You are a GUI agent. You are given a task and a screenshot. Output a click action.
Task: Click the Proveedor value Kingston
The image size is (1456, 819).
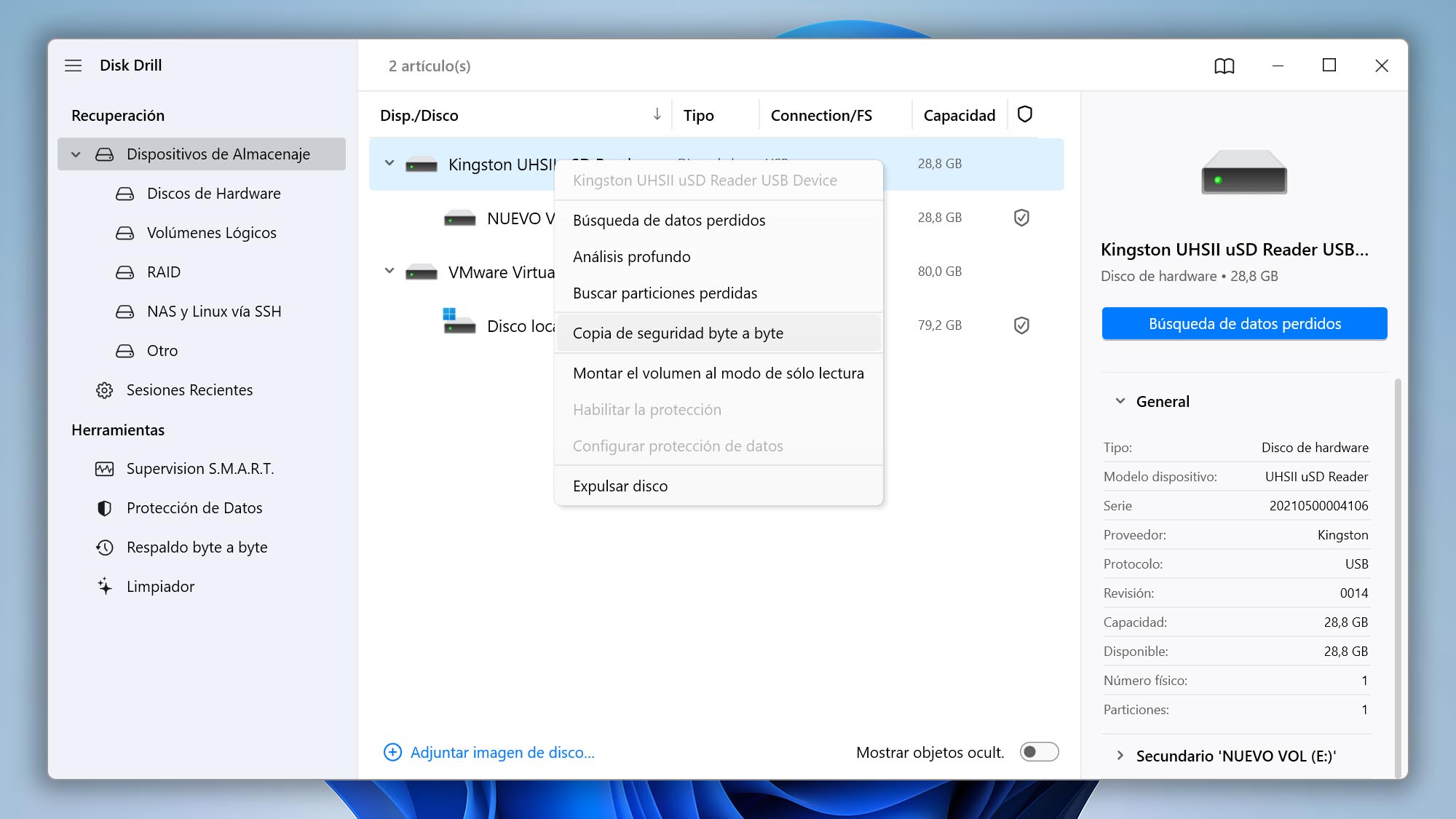point(1342,535)
